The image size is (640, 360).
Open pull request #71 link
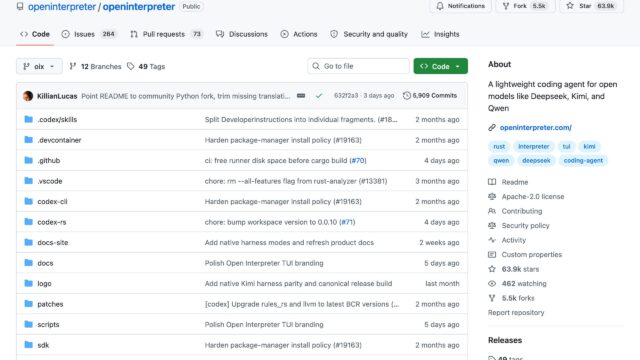tap(347, 222)
